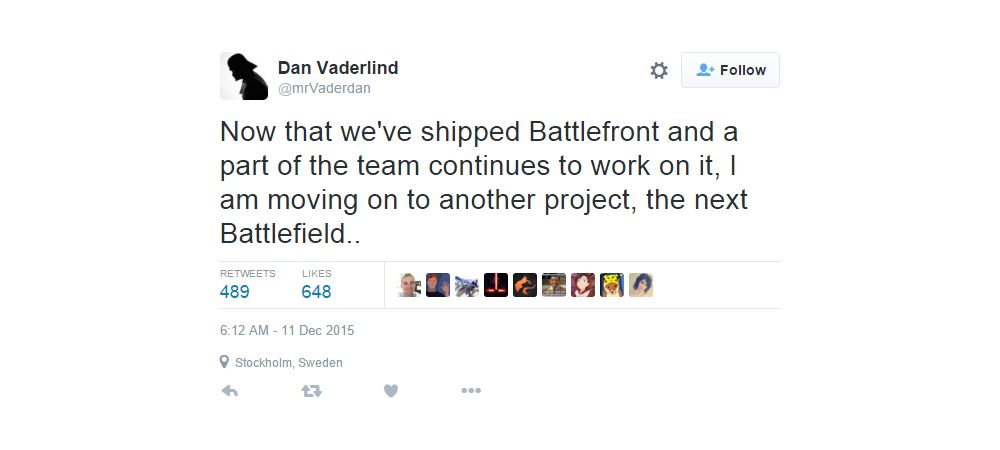Image resolution: width=1000 pixels, height=450 pixels.
Task: Click the blue-haired avatar at row end
Action: click(641, 285)
